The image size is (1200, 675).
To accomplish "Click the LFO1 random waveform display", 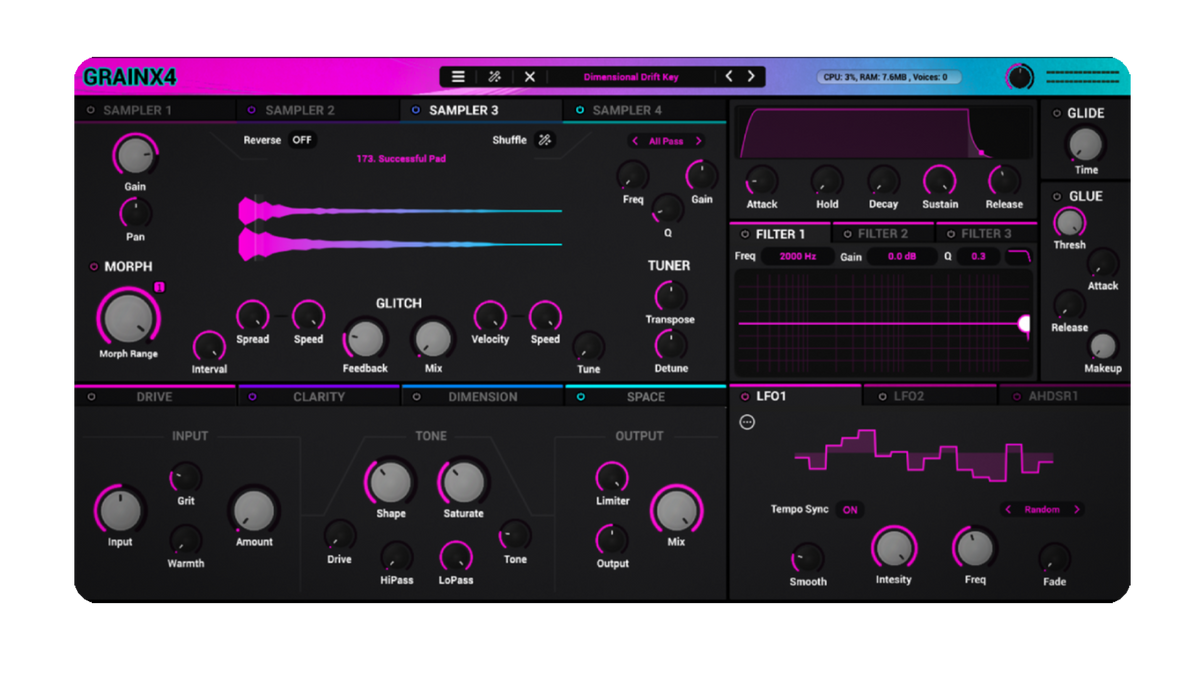I will coord(924,456).
